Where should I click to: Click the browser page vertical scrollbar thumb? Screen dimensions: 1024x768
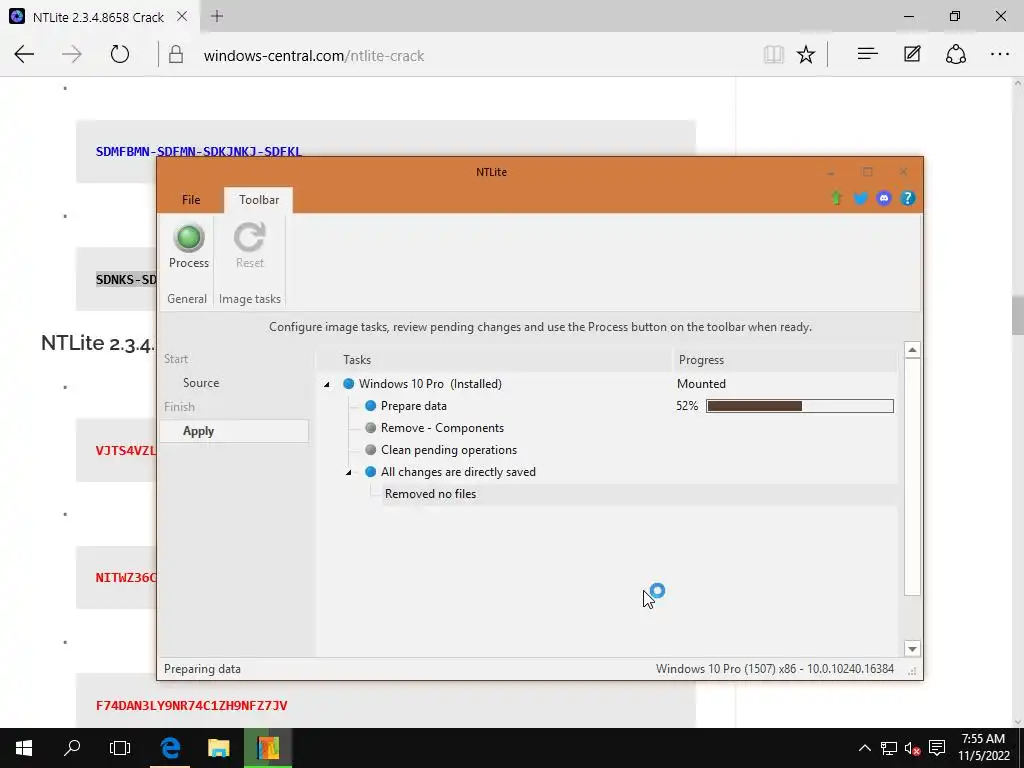point(1017,315)
